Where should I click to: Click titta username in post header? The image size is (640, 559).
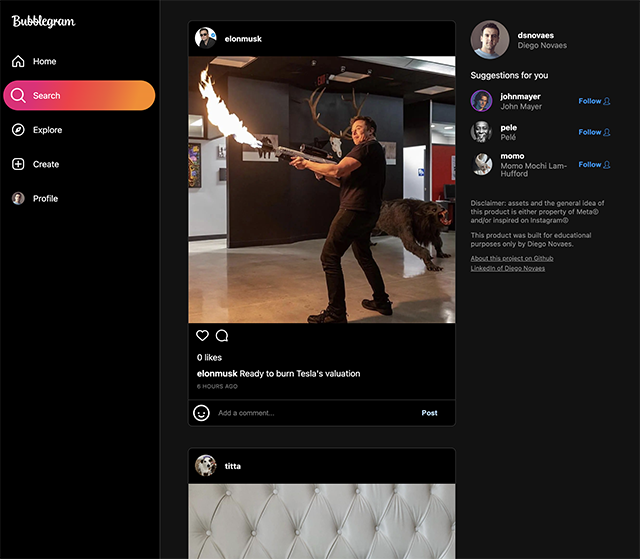click(x=233, y=466)
